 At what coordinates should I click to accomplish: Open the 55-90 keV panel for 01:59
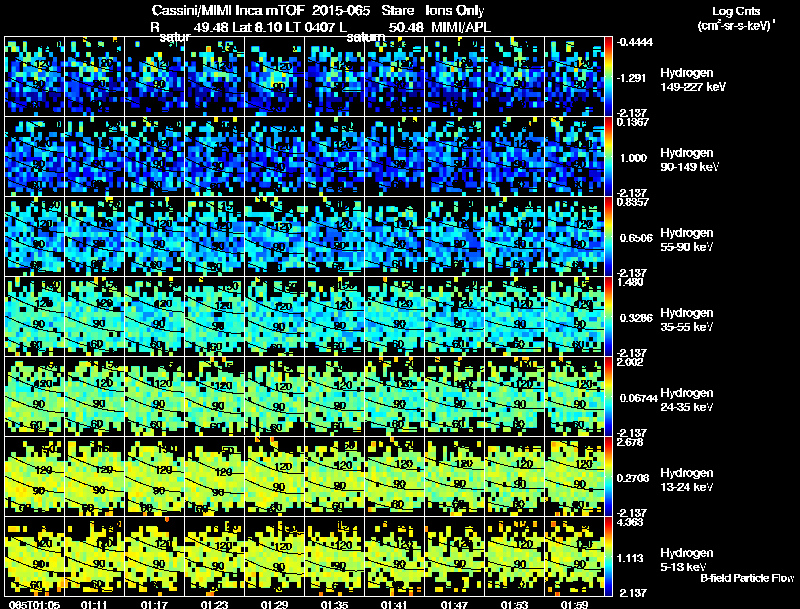pyautogui.click(x=574, y=236)
